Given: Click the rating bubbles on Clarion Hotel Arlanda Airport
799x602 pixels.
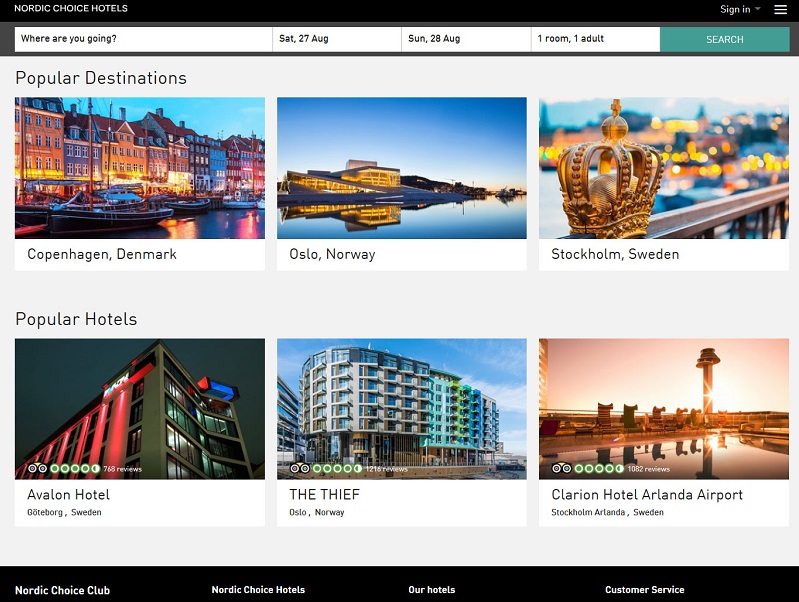Looking at the screenshot, I should click(599, 468).
